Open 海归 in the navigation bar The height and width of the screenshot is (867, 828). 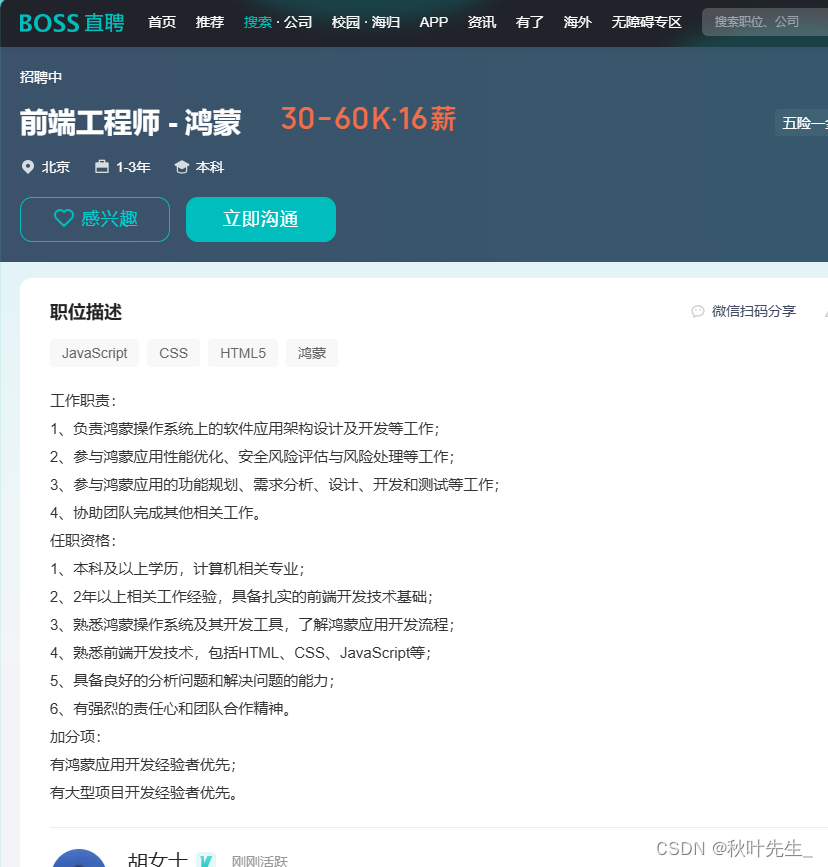coord(386,22)
